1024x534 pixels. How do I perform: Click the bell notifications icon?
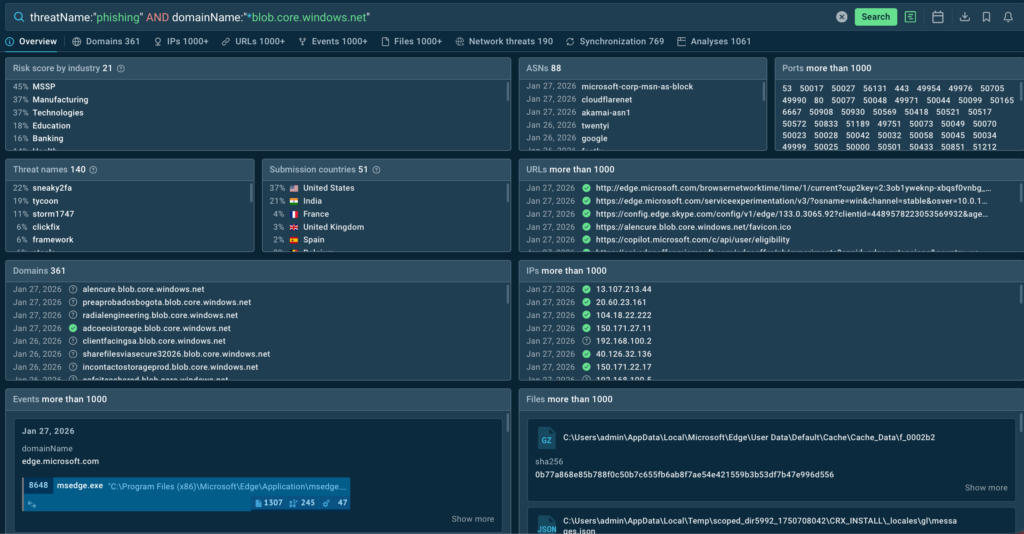coord(1008,17)
